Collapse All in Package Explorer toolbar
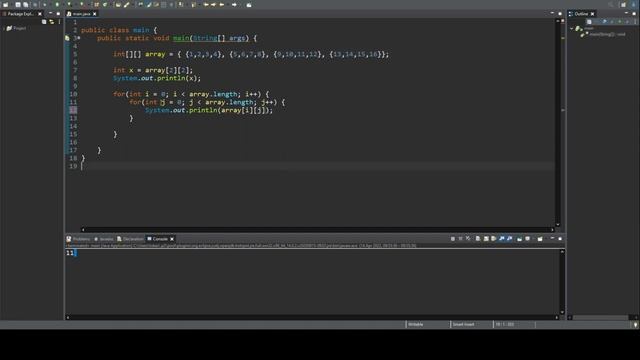The image size is (640, 360). tap(44, 22)
